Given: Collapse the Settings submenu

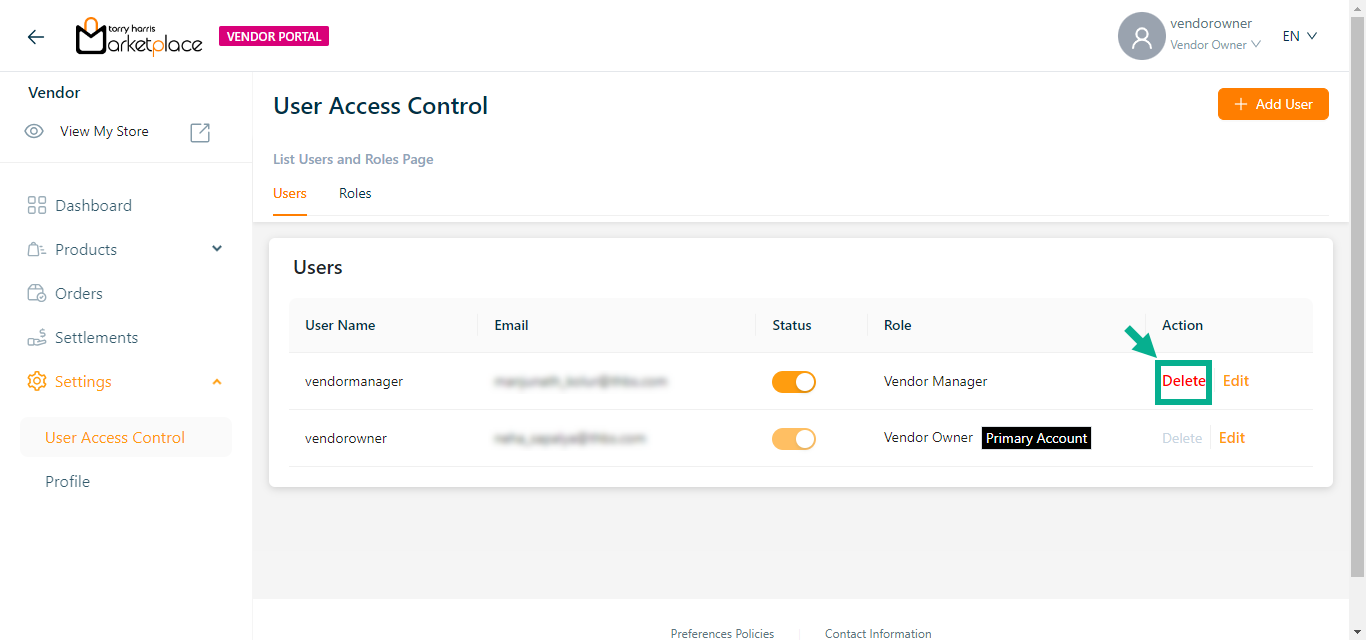Looking at the screenshot, I should point(217,382).
